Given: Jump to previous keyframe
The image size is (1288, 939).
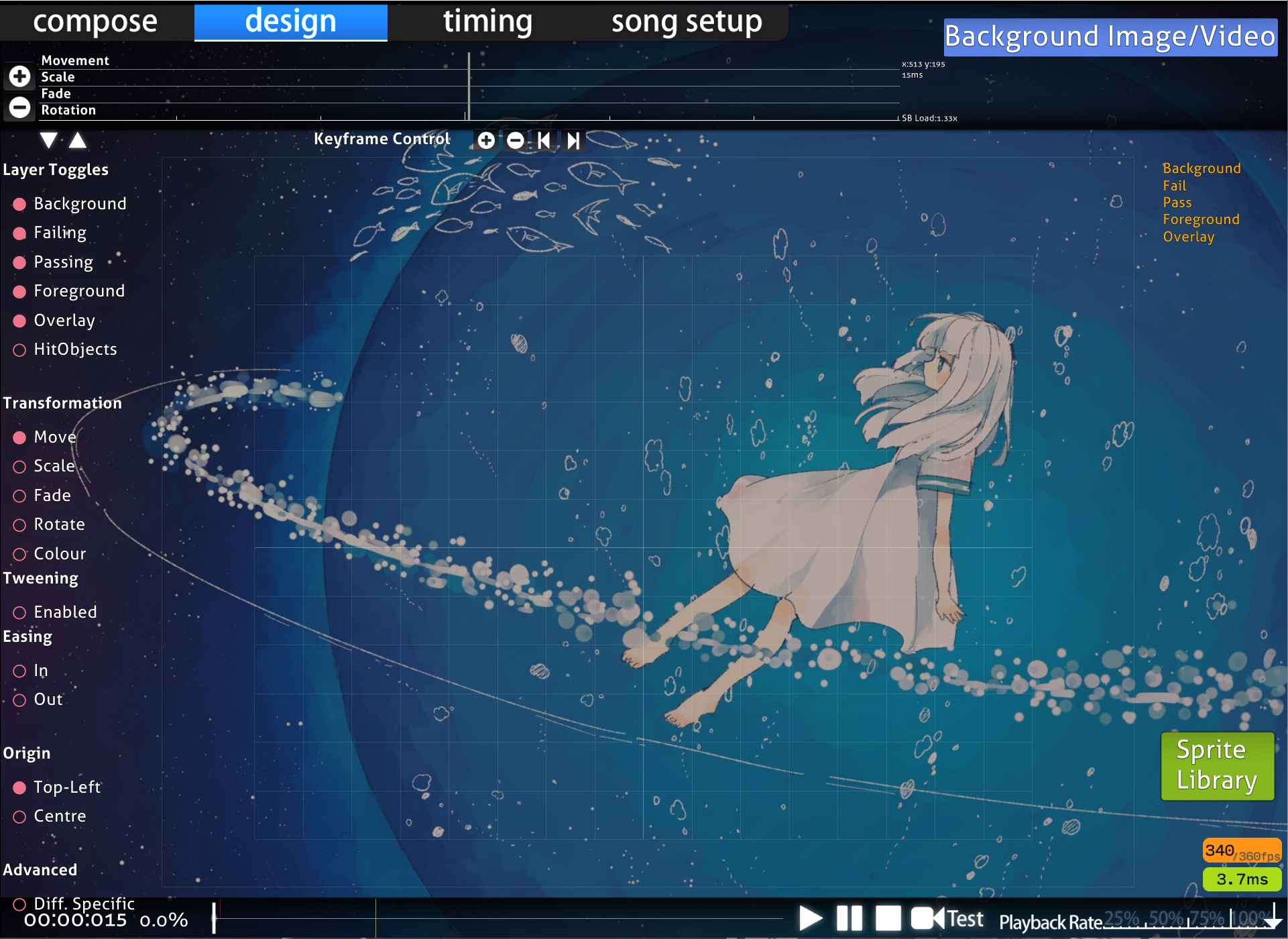Looking at the screenshot, I should coord(544,140).
